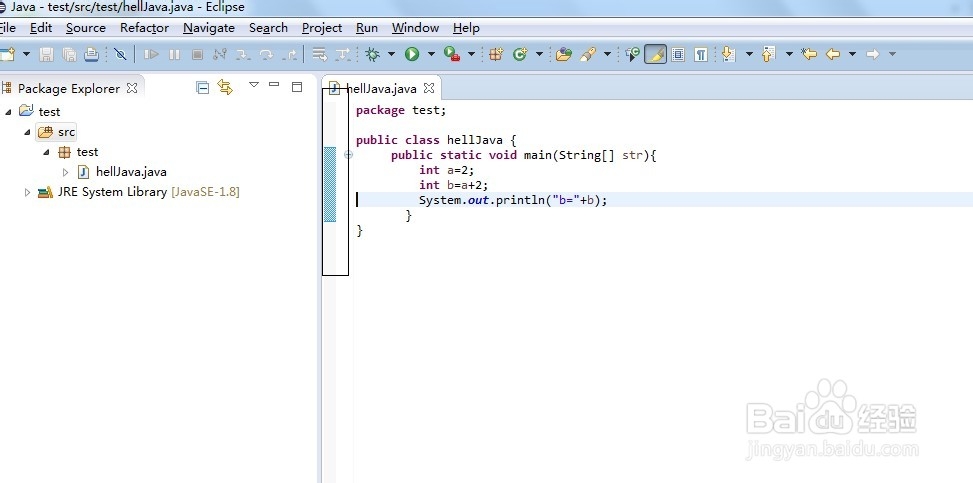Click the Suspend debug icon
The height and width of the screenshot is (483, 973).
174,55
